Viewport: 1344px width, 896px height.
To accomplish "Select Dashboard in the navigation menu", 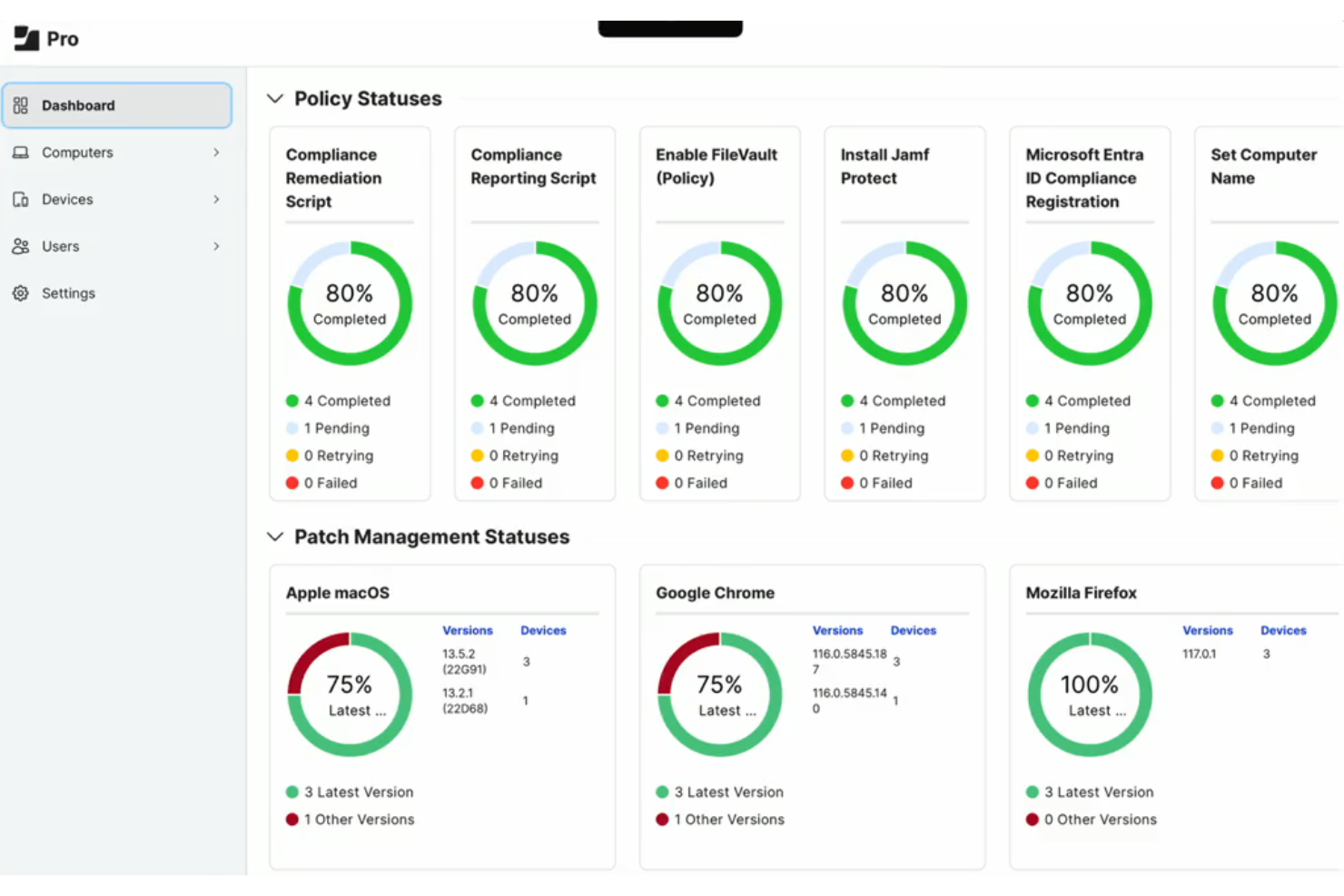I will pos(79,105).
